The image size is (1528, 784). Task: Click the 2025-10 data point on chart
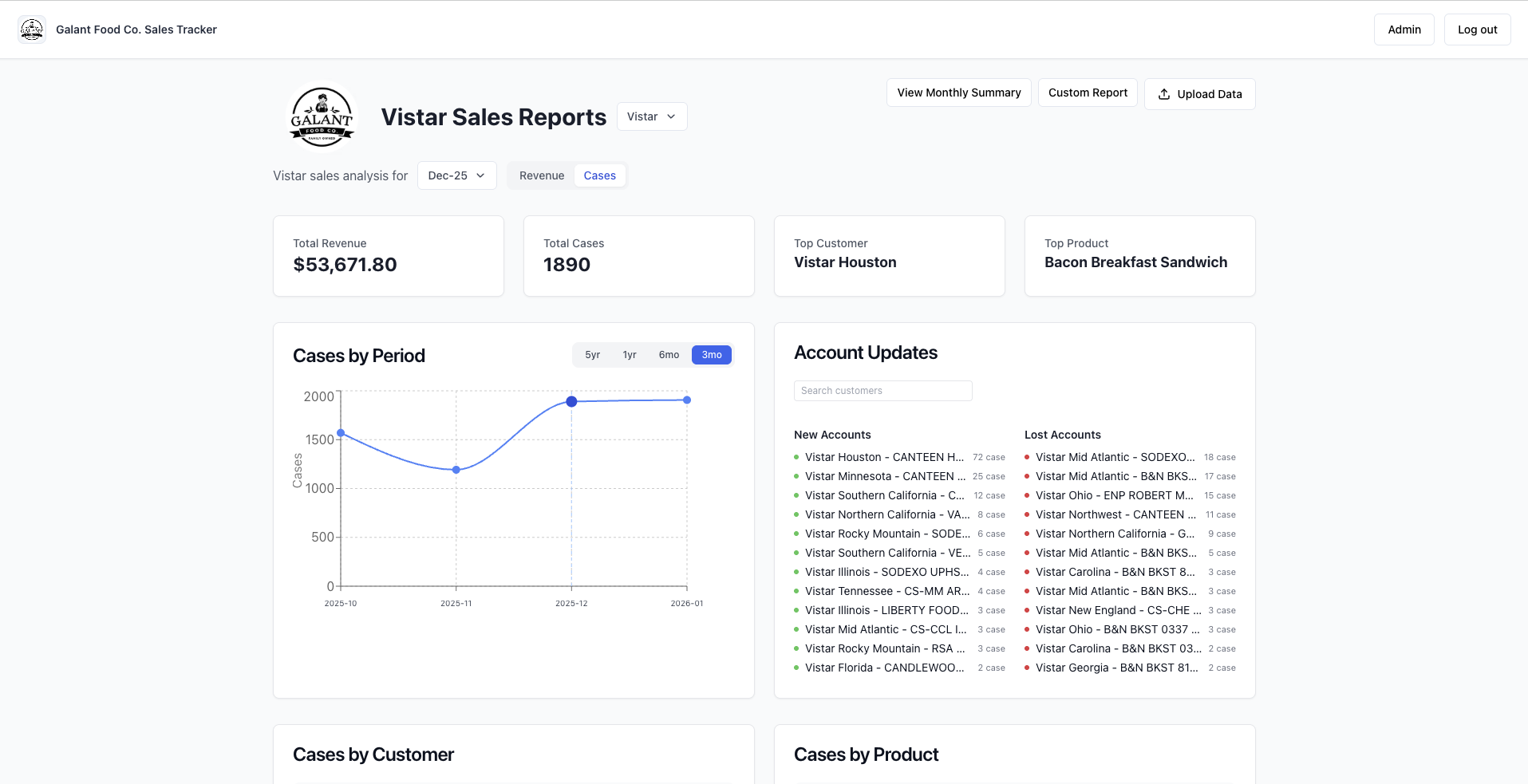tap(341, 433)
